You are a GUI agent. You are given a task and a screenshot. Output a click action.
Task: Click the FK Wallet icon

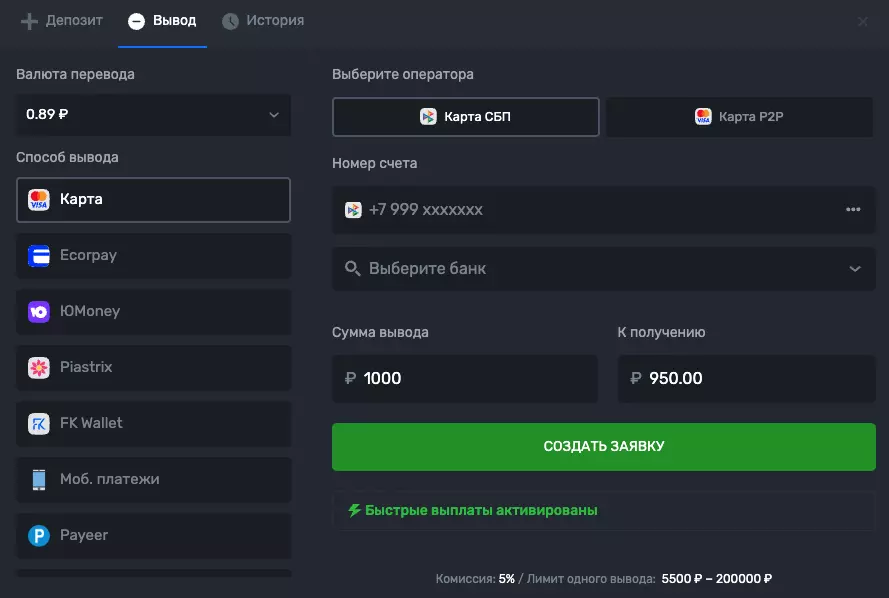tap(39, 423)
